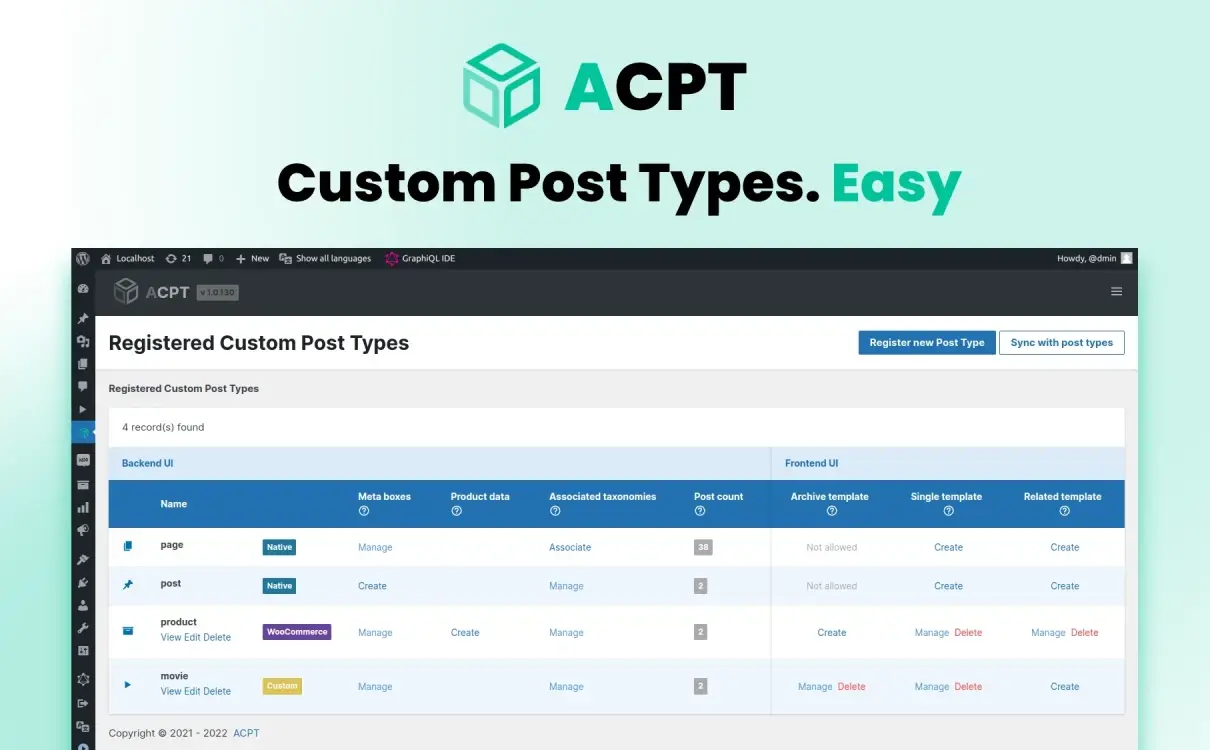Click the Archive template help icon

(x=831, y=511)
